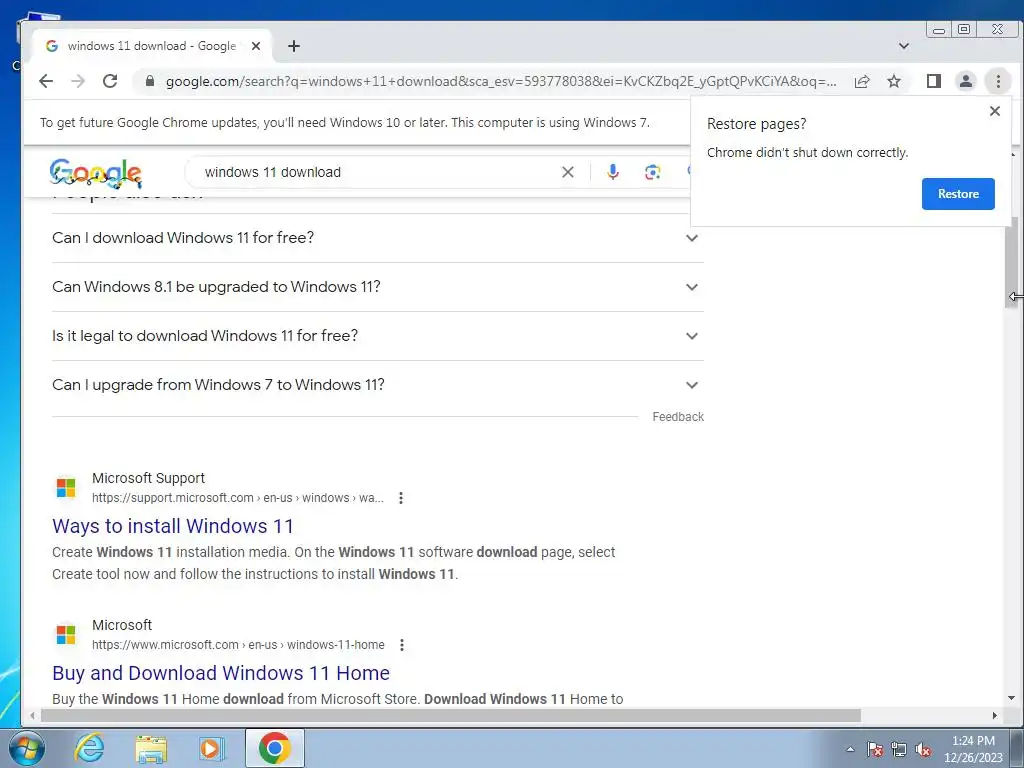The height and width of the screenshot is (768, 1024).
Task: Open a new tab
Action: pyautogui.click(x=294, y=46)
